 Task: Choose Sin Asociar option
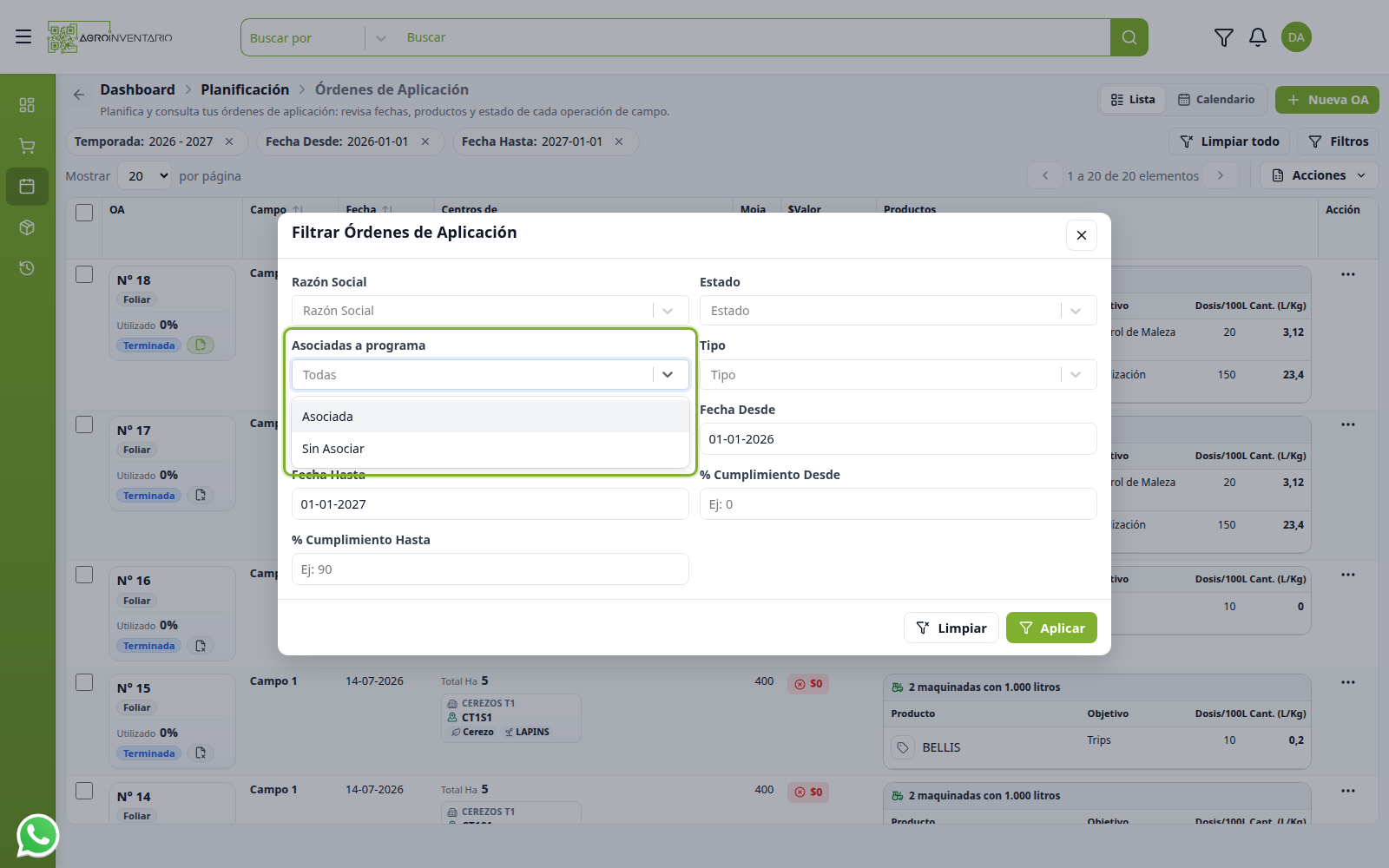point(490,449)
